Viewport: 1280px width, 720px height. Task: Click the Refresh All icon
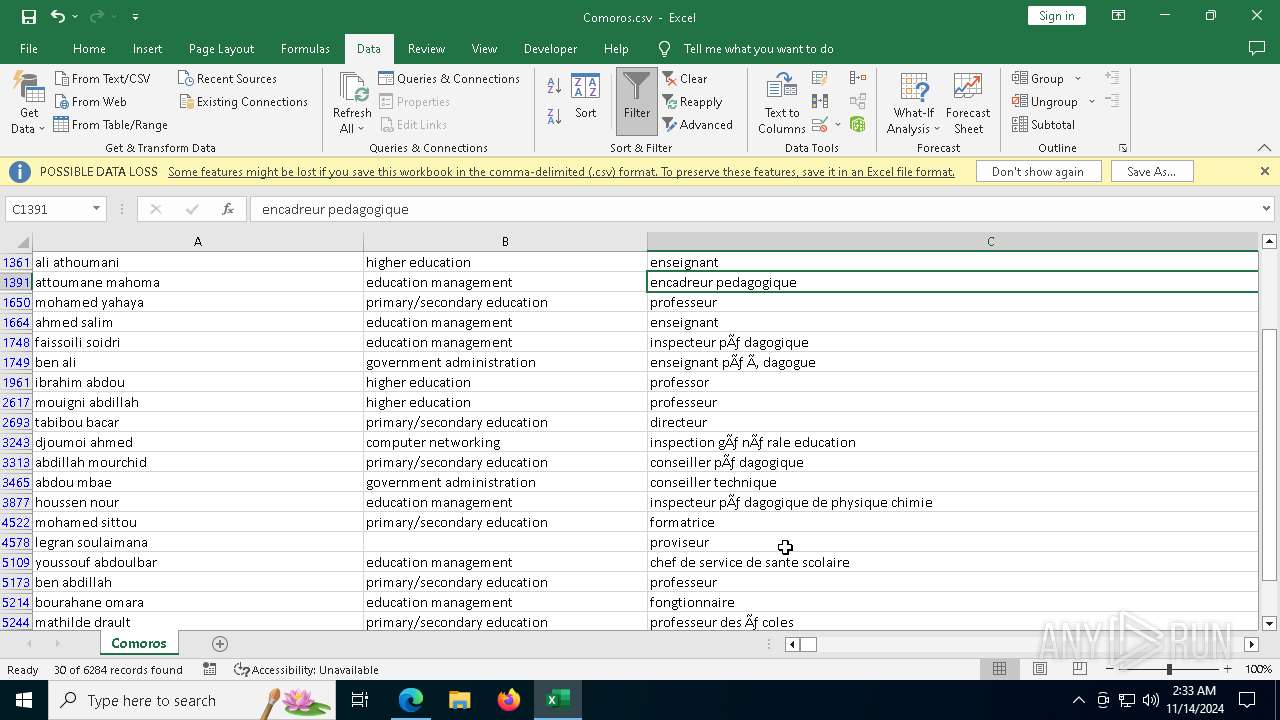(352, 89)
